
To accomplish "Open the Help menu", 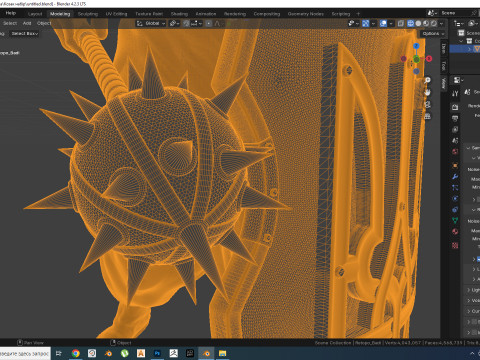I will (11, 13).
